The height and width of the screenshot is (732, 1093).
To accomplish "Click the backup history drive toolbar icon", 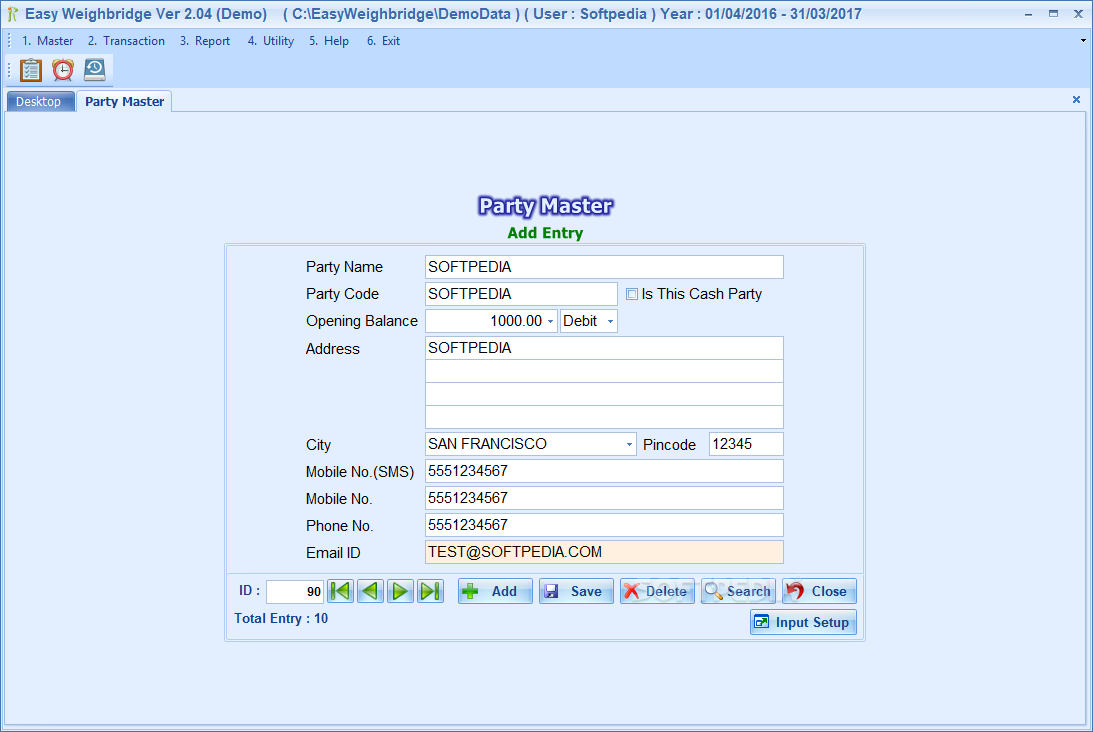I will coord(95,70).
